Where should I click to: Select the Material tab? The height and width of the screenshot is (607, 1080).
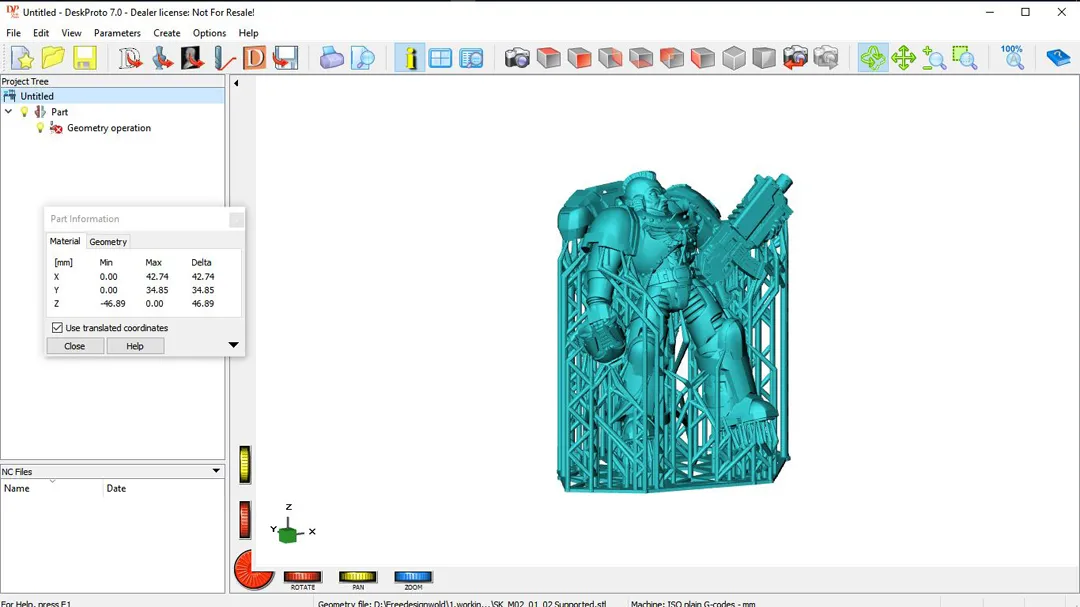tap(65, 241)
